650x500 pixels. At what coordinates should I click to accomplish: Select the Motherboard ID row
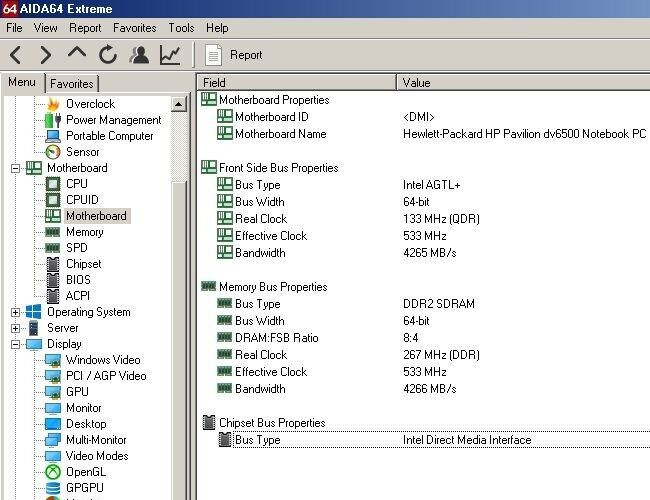coord(423,117)
